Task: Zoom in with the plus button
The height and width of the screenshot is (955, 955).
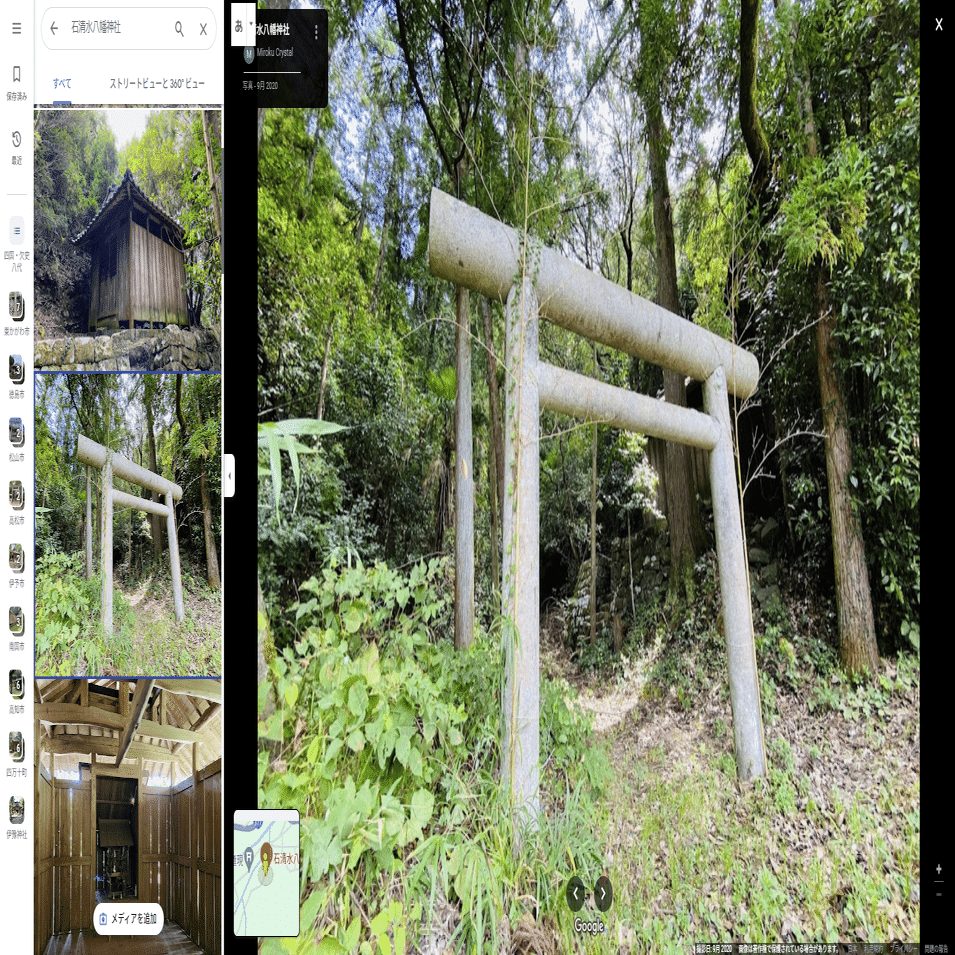Action: (x=939, y=869)
